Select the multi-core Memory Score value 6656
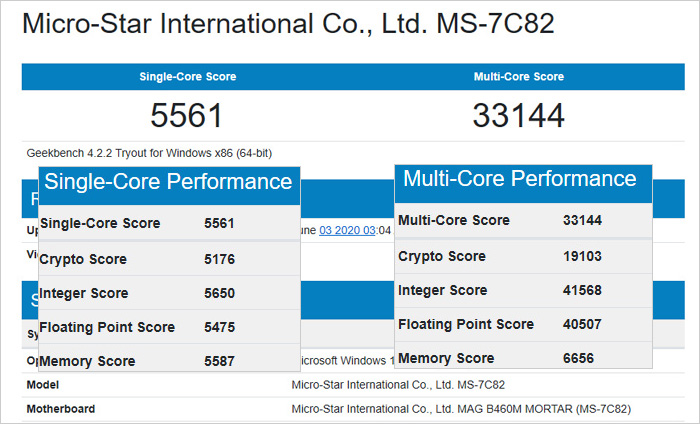The height and width of the screenshot is (424, 700). click(x=578, y=357)
